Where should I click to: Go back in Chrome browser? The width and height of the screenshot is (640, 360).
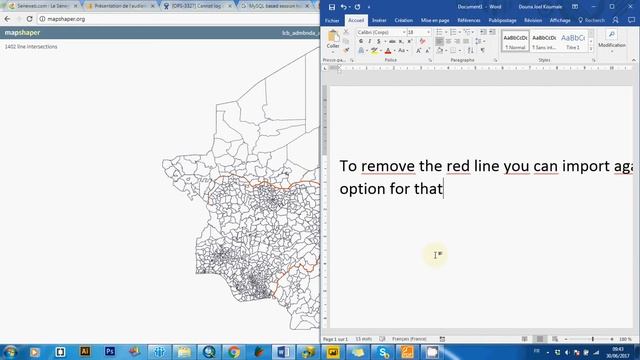[7, 19]
